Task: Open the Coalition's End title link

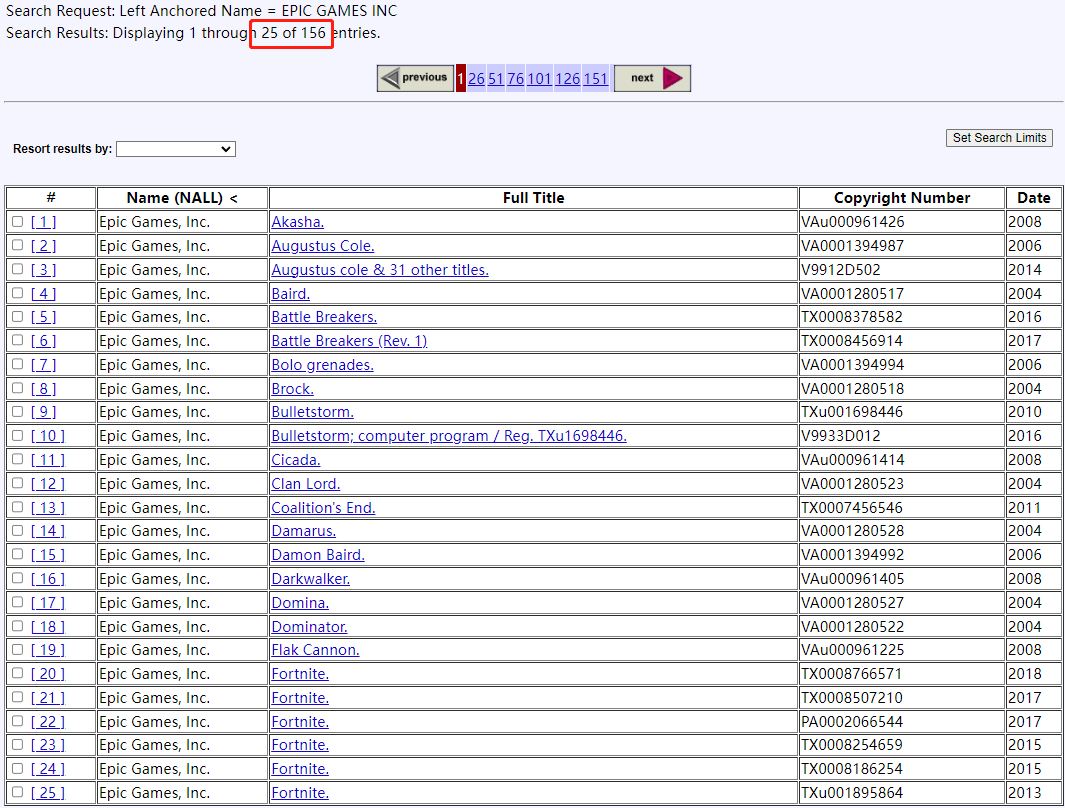Action: pyautogui.click(x=323, y=508)
